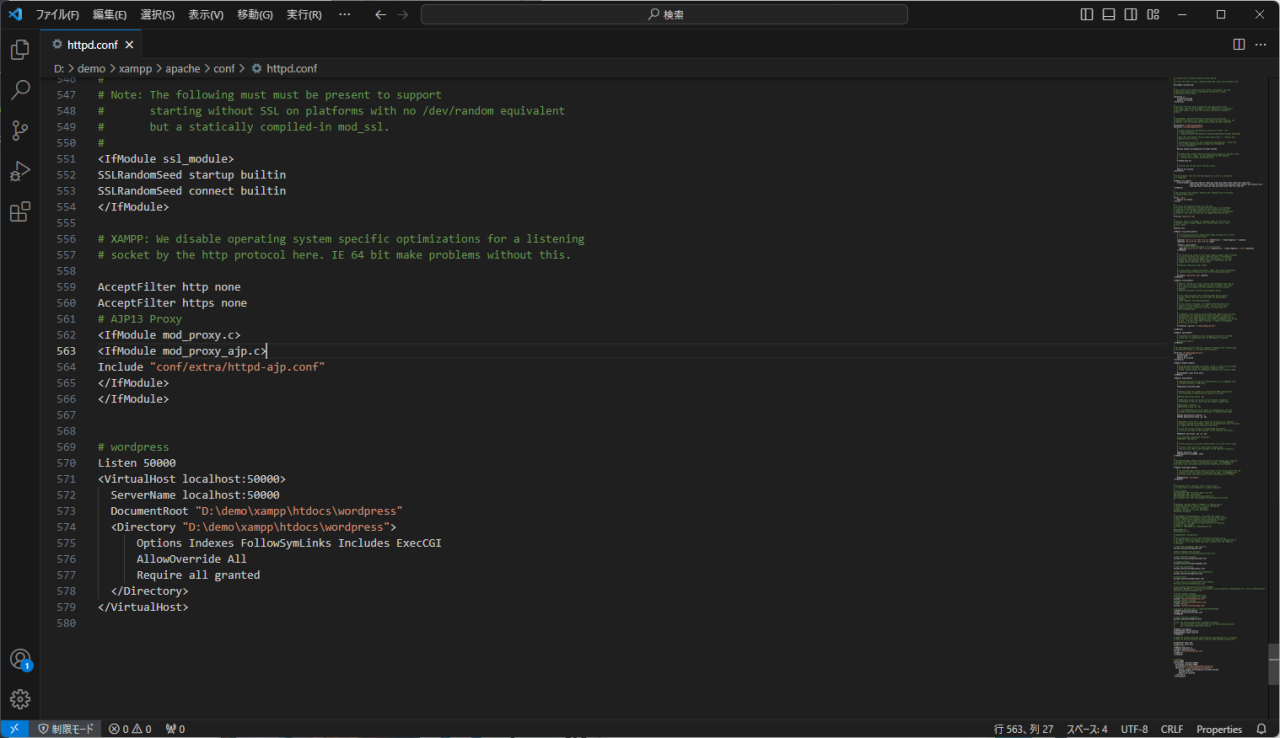Click the restricted mode shield status item
This screenshot has height=738, width=1280.
pos(66,729)
